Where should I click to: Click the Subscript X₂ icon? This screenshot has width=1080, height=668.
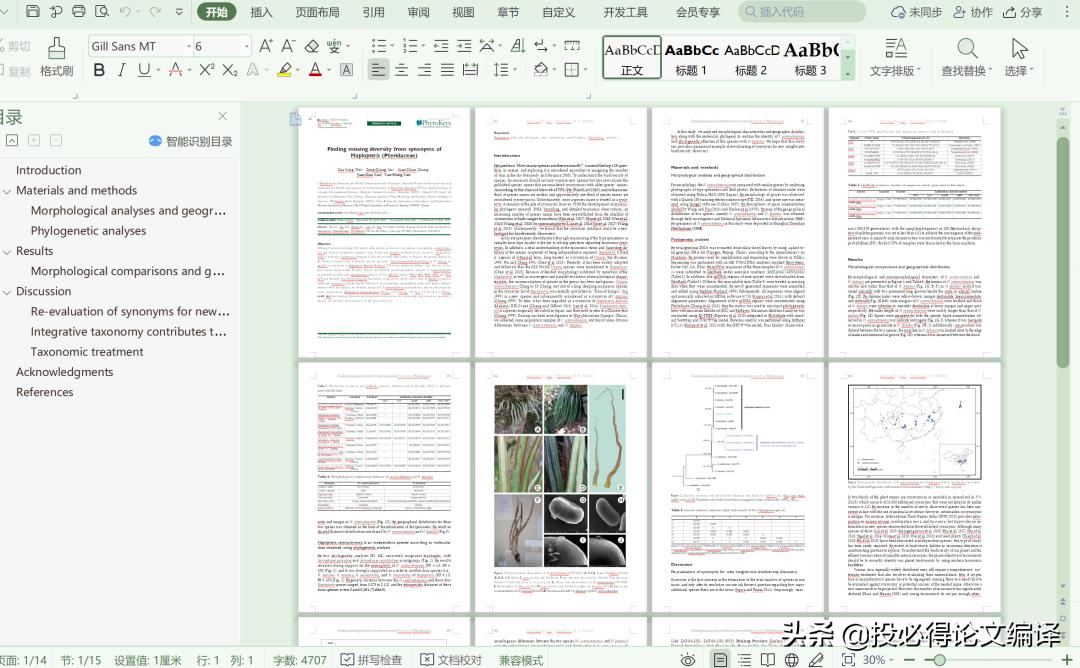coord(230,70)
